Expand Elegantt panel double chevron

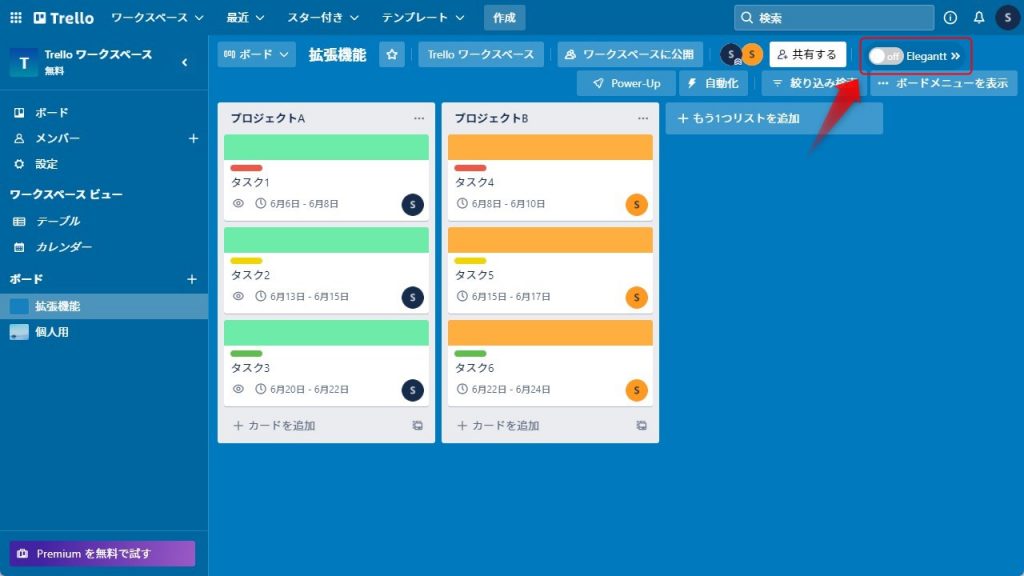(955, 56)
